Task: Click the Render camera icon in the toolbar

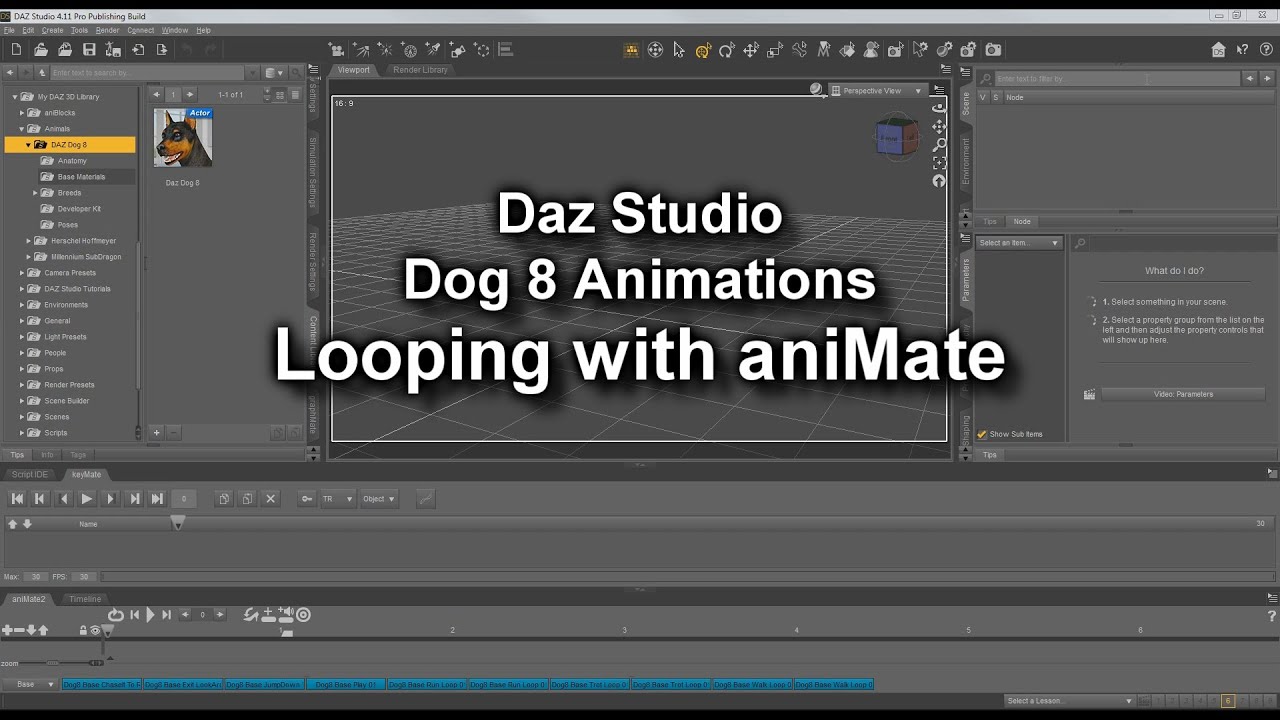Action: tap(993, 50)
